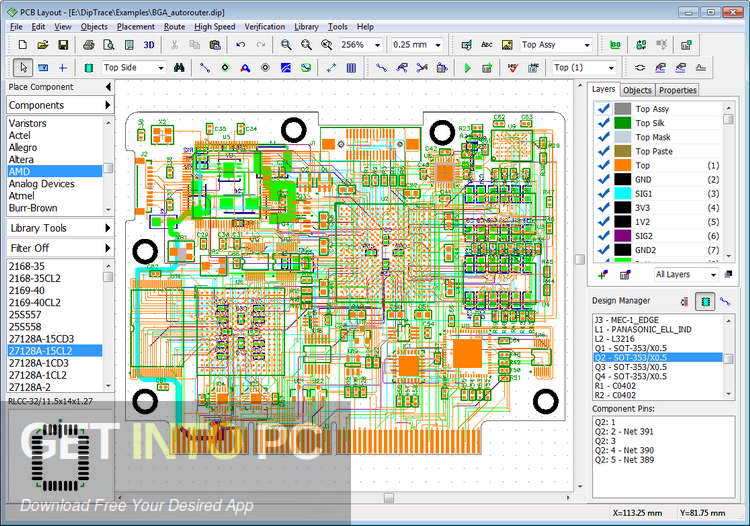Find component using binoculars icon
The width and height of the screenshot is (750, 526).
coord(179,68)
